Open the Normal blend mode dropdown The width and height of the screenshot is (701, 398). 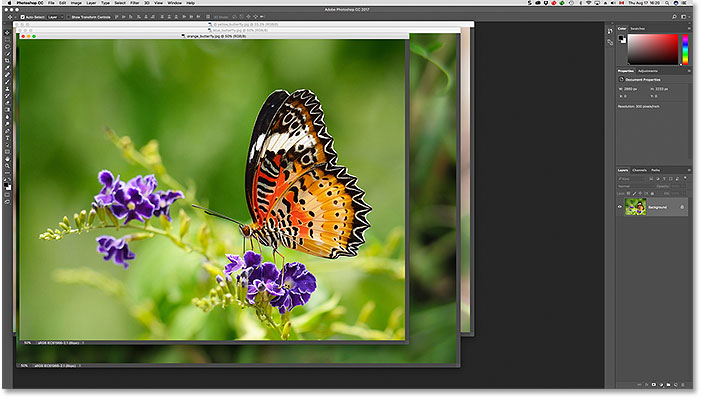click(636, 186)
